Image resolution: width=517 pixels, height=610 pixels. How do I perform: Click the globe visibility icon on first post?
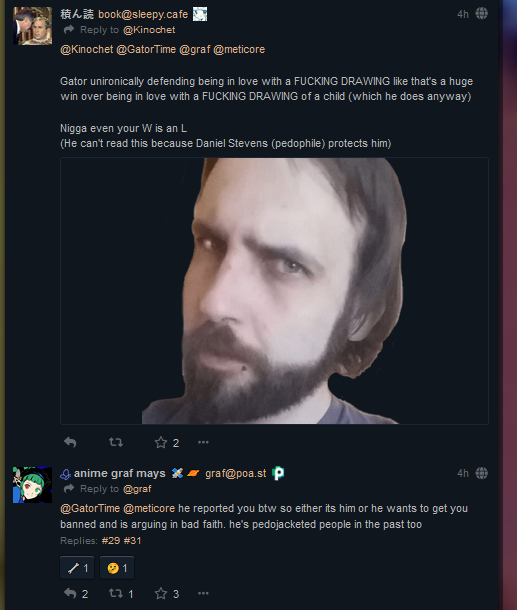coord(482,14)
